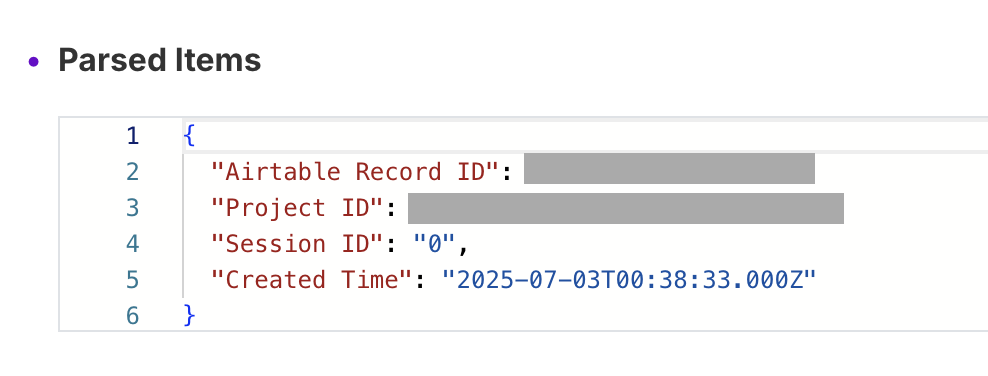Click the "Project ID" key
This screenshot has height=376, width=988.
298,208
